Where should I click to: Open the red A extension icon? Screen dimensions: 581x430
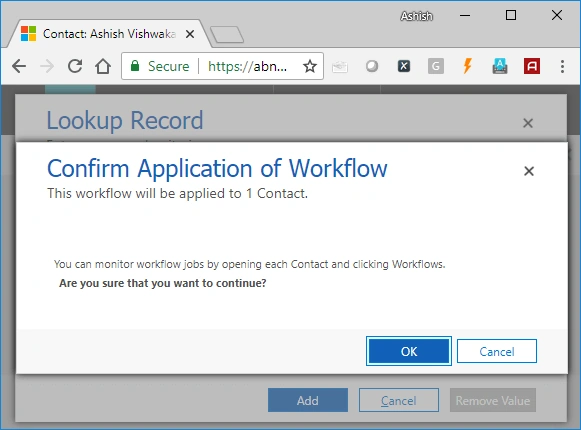[532, 66]
